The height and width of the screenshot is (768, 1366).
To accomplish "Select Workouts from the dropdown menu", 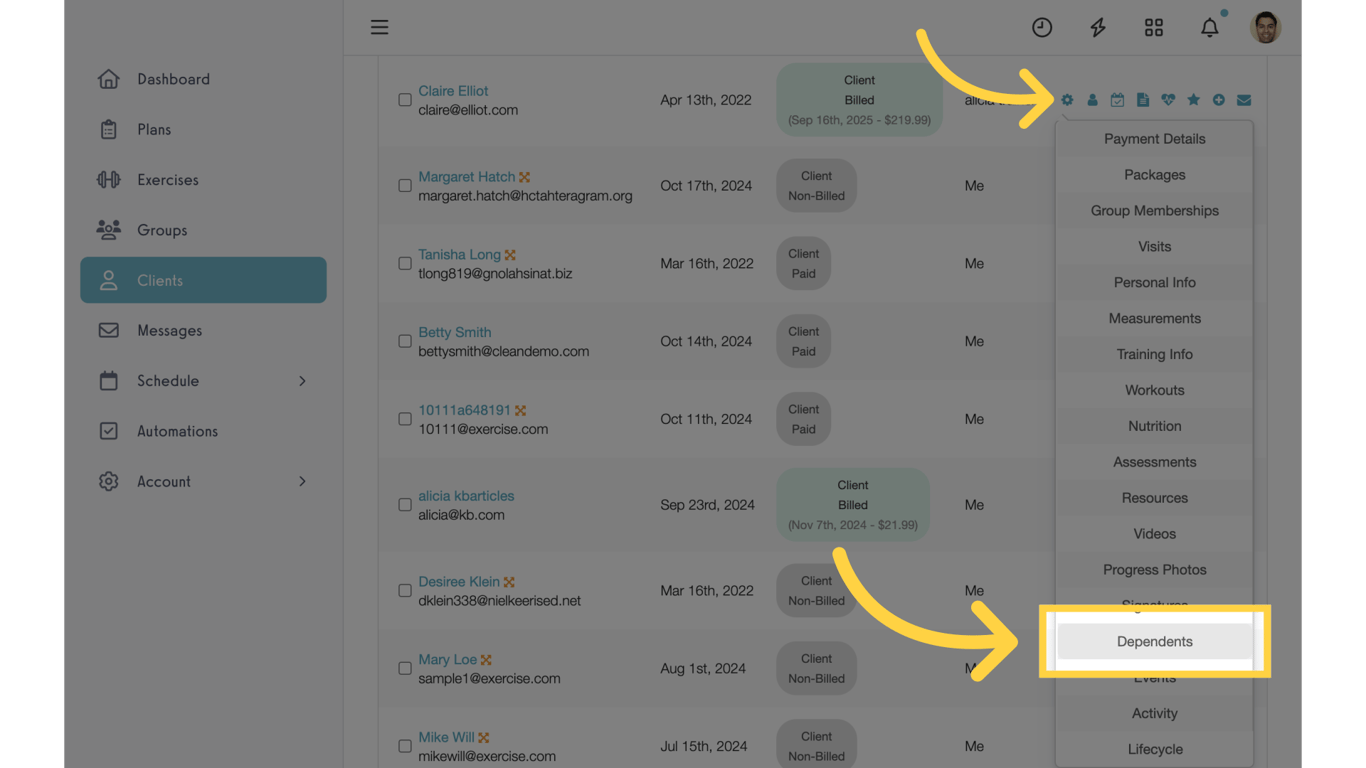I will point(1155,390).
